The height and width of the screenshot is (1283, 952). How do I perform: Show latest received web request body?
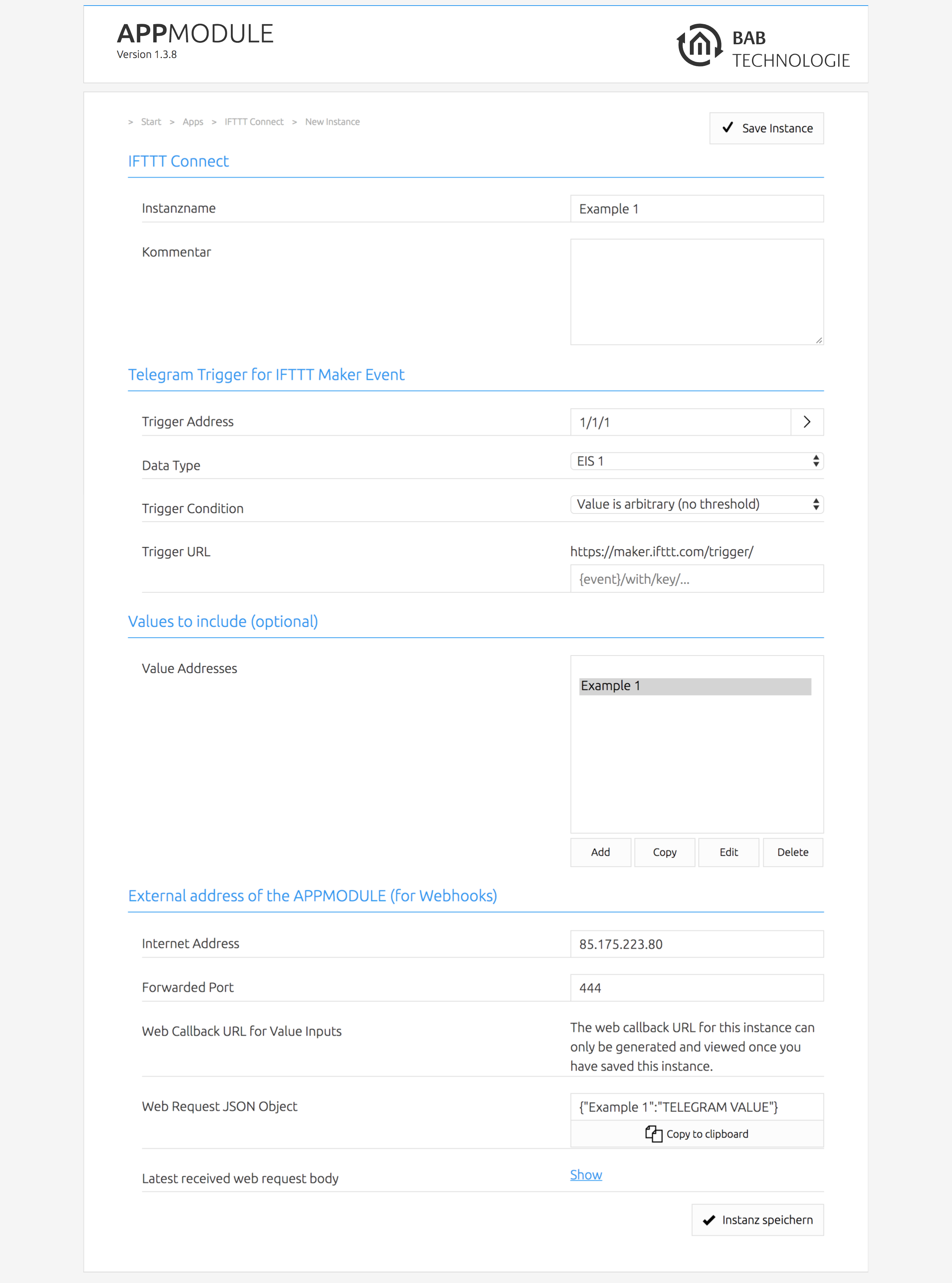click(x=585, y=1175)
